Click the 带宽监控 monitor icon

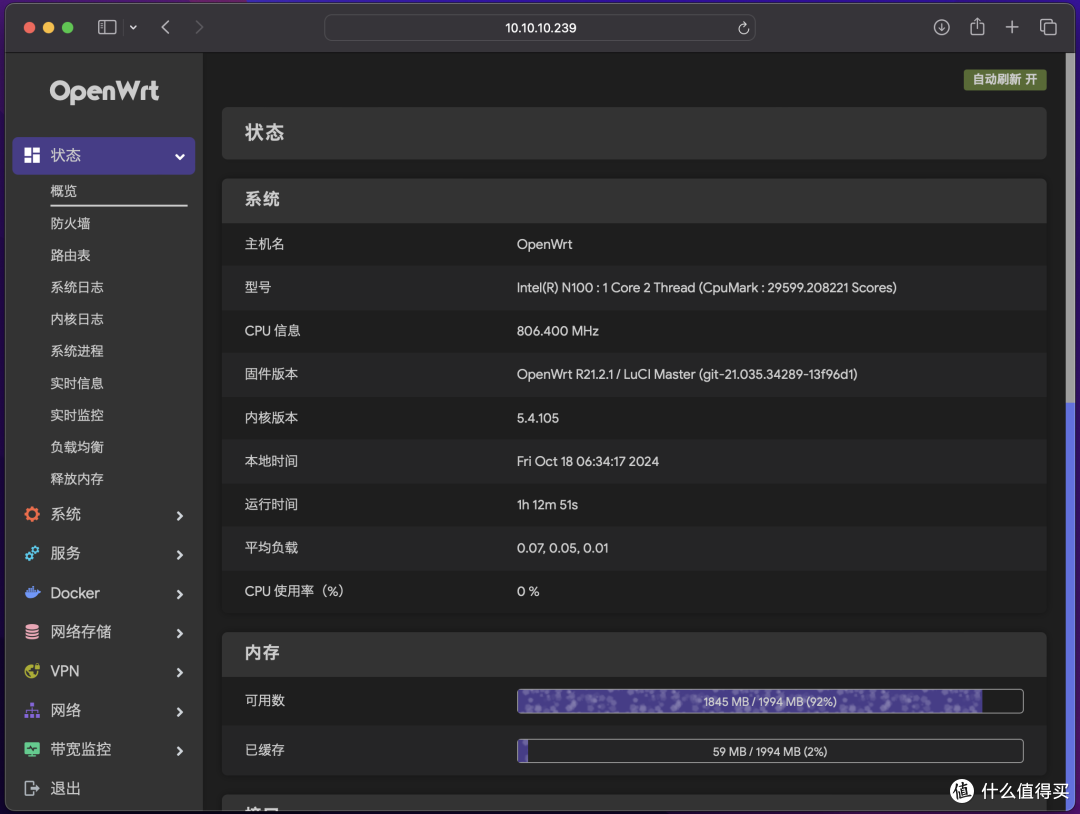coord(32,749)
